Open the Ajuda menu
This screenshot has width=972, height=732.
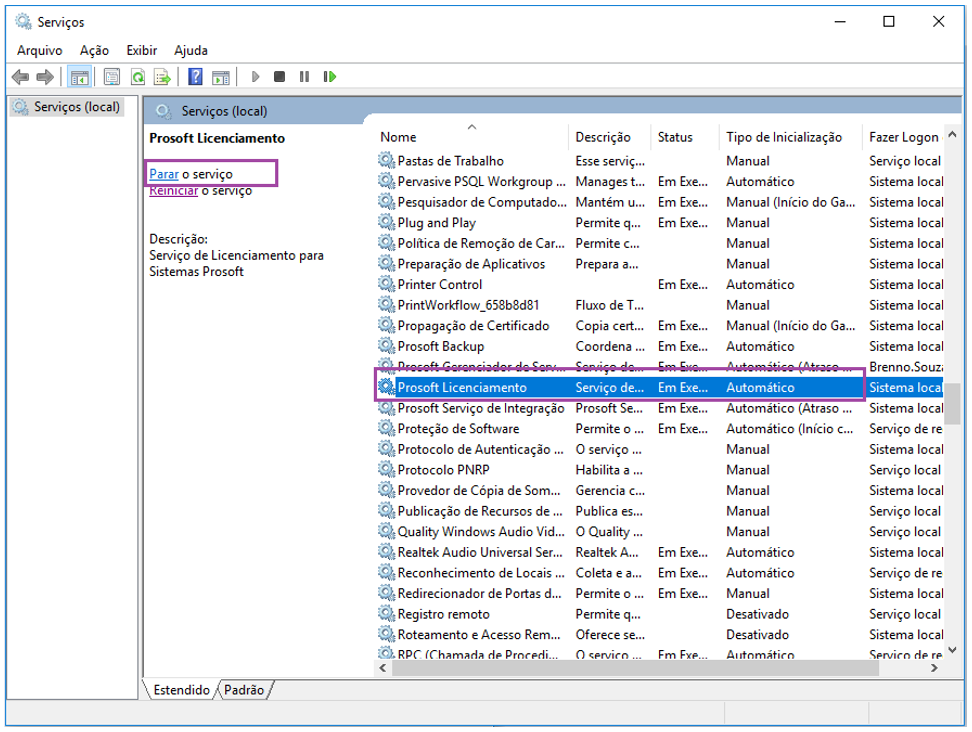tap(191, 50)
